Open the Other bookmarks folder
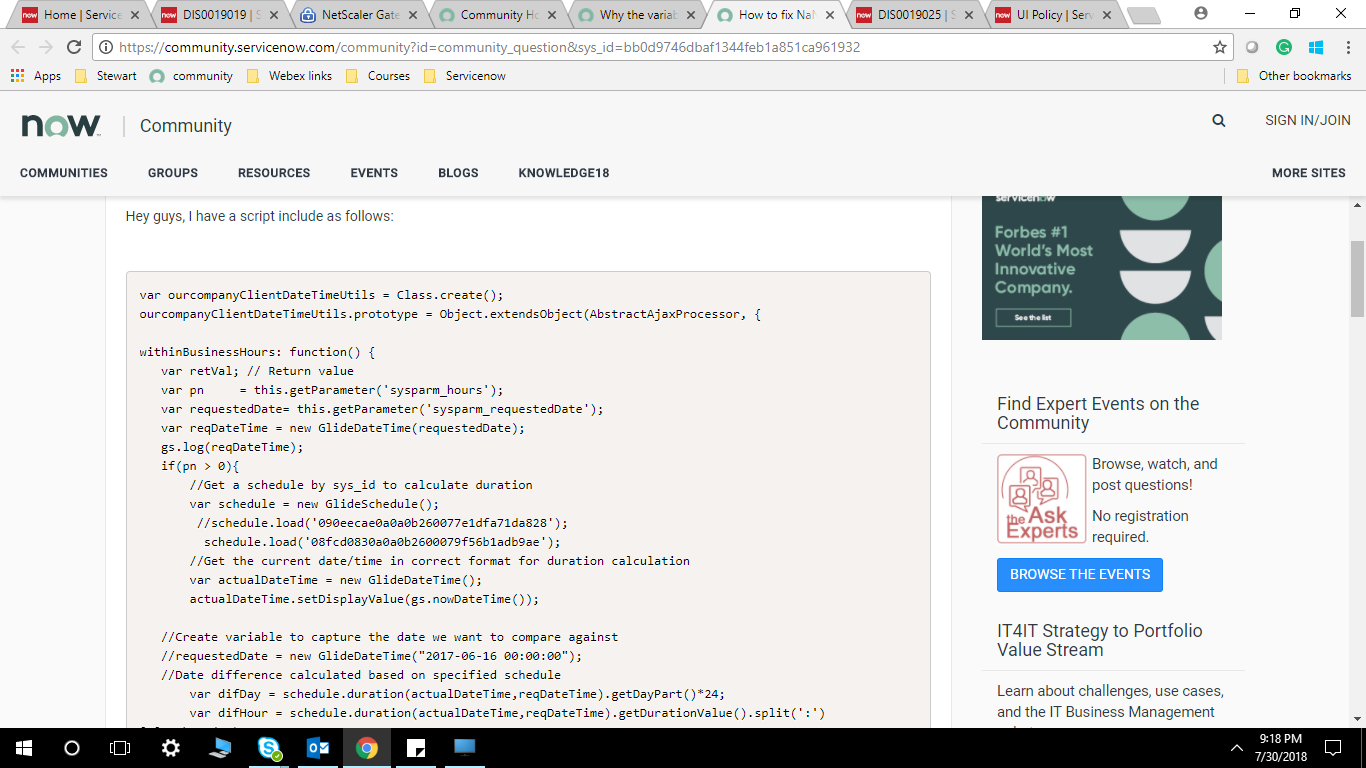1366x768 pixels. tap(1294, 76)
